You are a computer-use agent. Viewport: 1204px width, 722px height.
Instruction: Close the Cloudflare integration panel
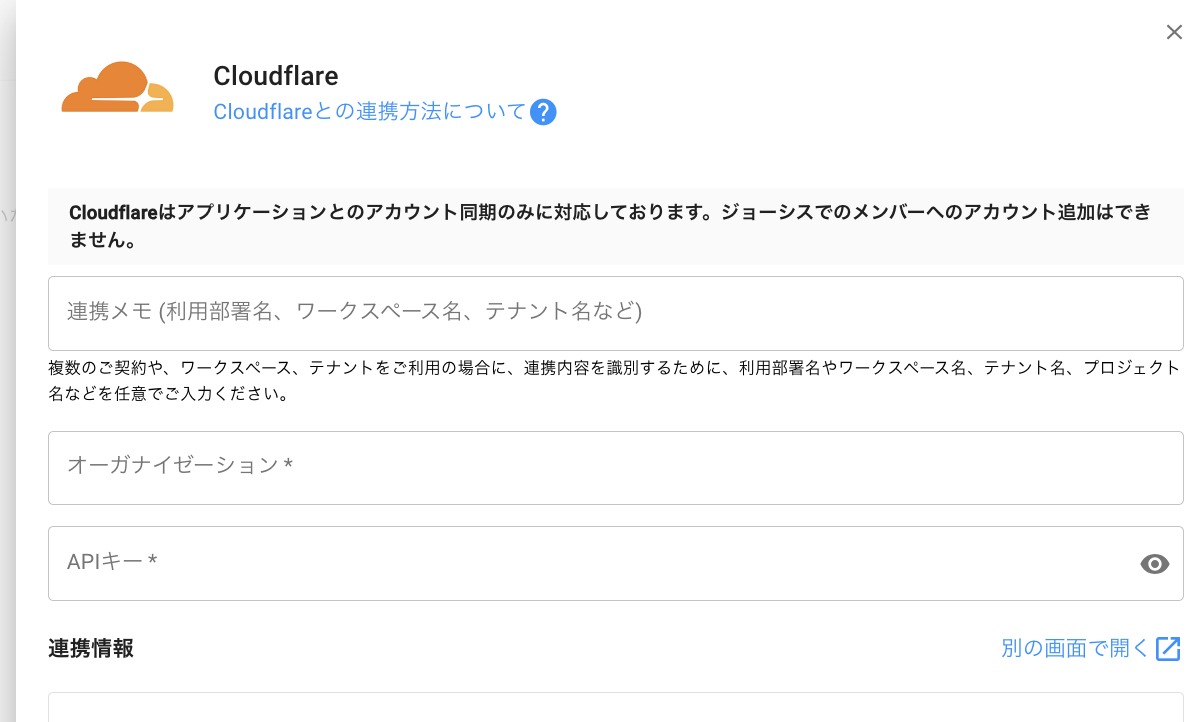(x=1174, y=32)
